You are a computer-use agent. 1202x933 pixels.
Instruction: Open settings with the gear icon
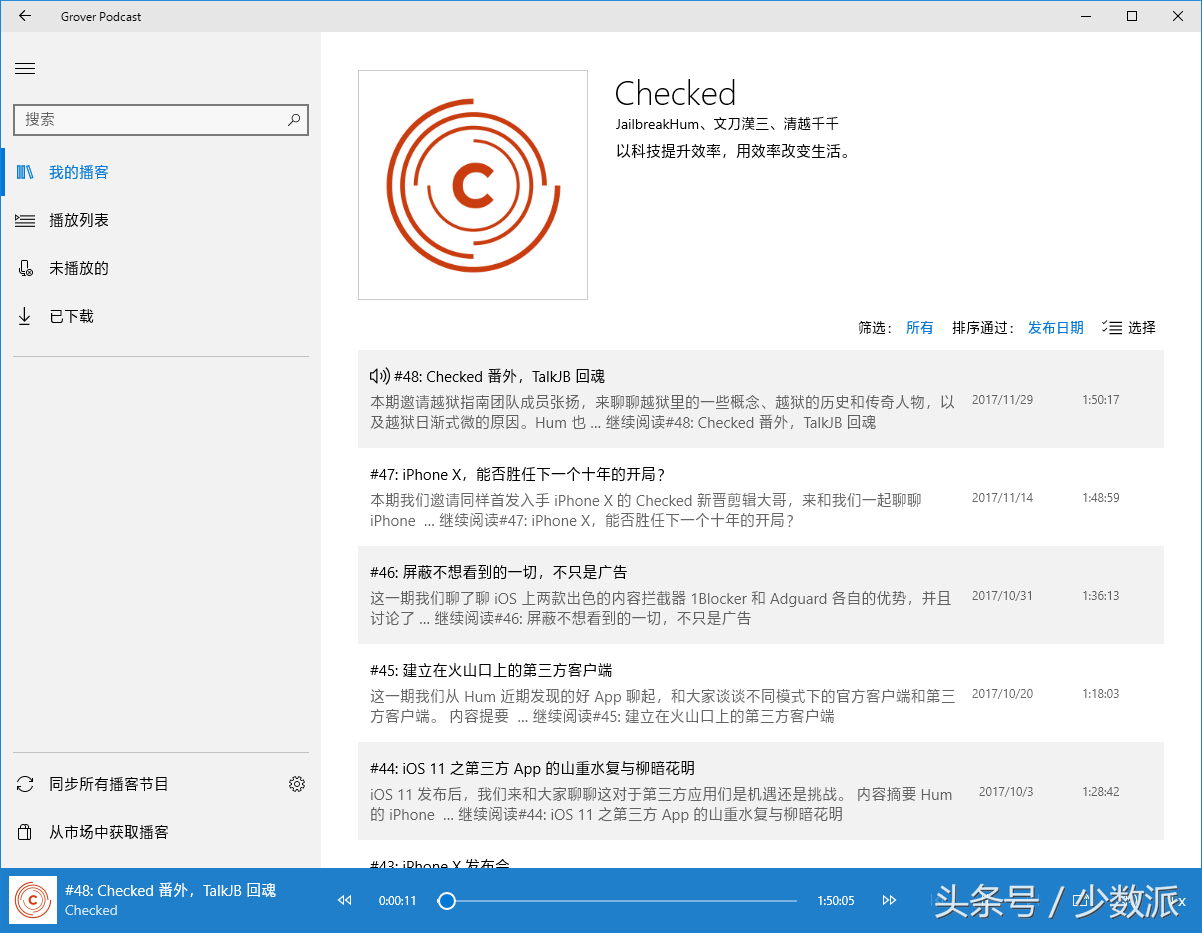[x=297, y=784]
